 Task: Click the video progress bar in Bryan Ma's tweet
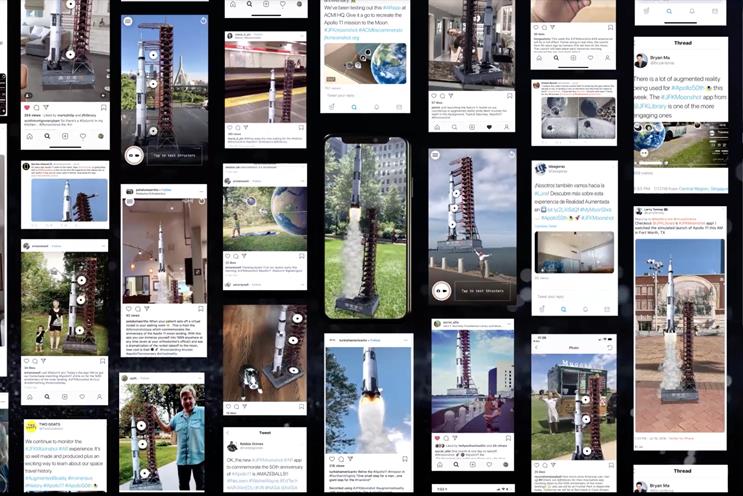(681, 163)
